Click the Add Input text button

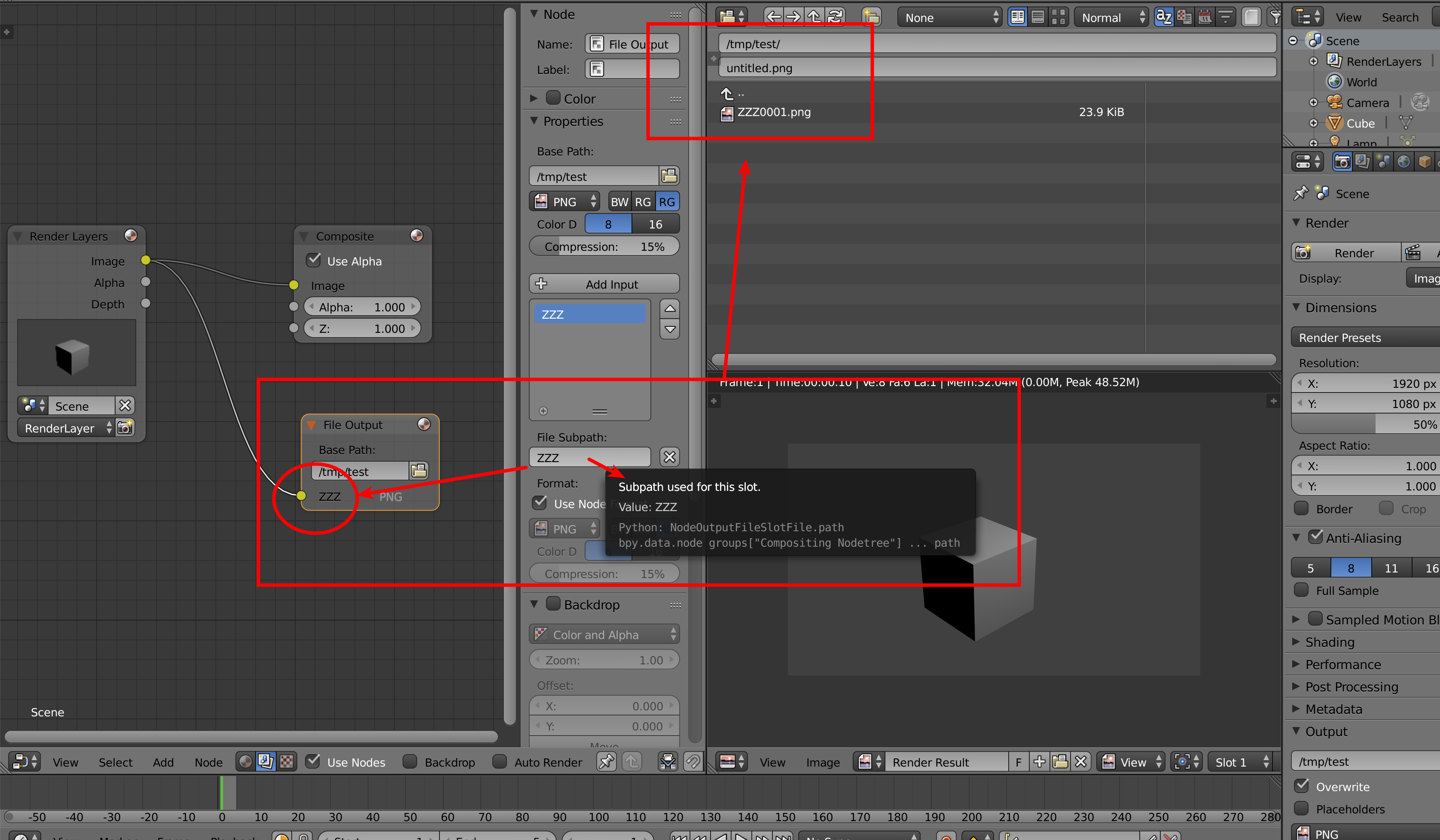point(605,284)
